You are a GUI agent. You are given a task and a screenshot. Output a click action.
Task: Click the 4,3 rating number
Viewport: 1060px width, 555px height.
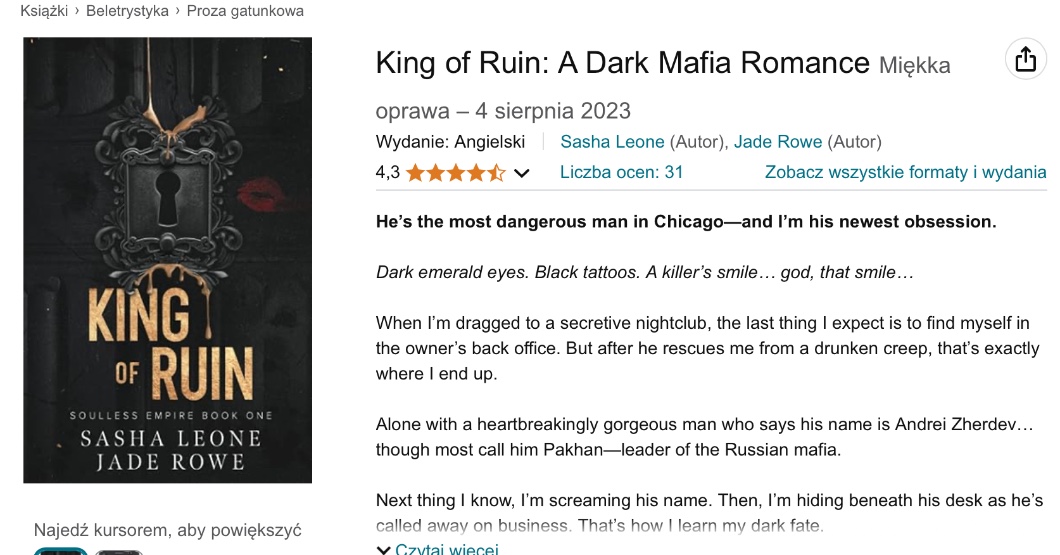[x=388, y=172]
